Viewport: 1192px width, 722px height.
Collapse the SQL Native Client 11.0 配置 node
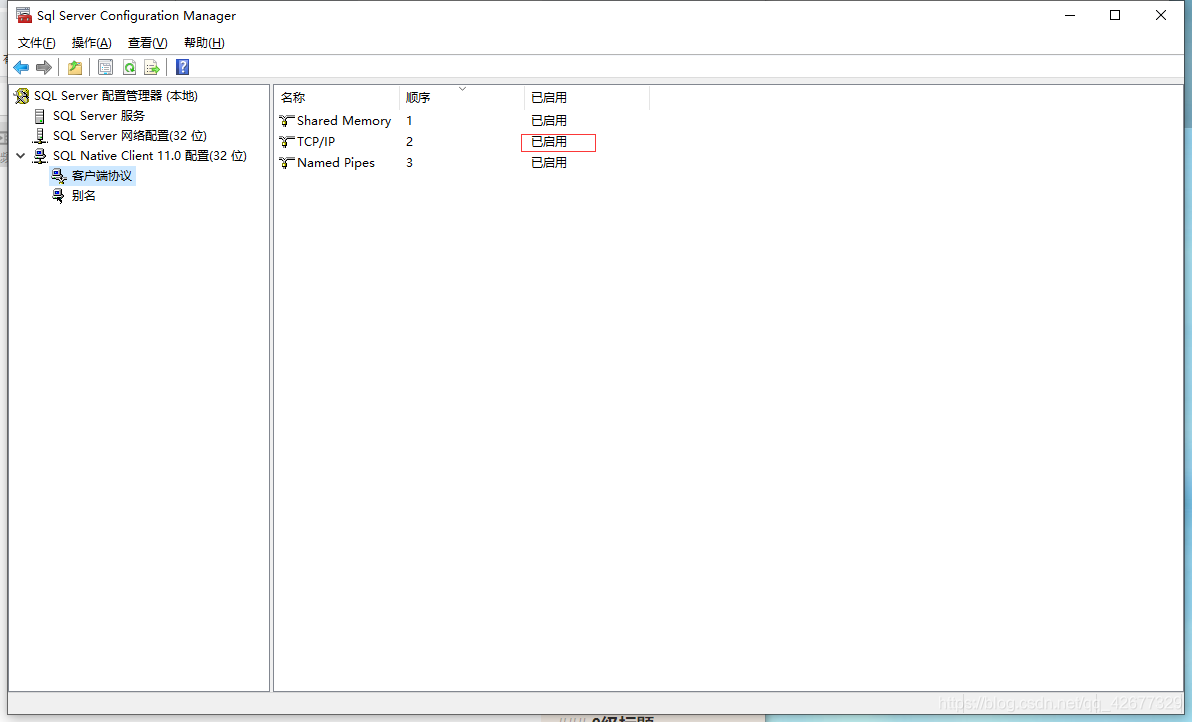21,156
